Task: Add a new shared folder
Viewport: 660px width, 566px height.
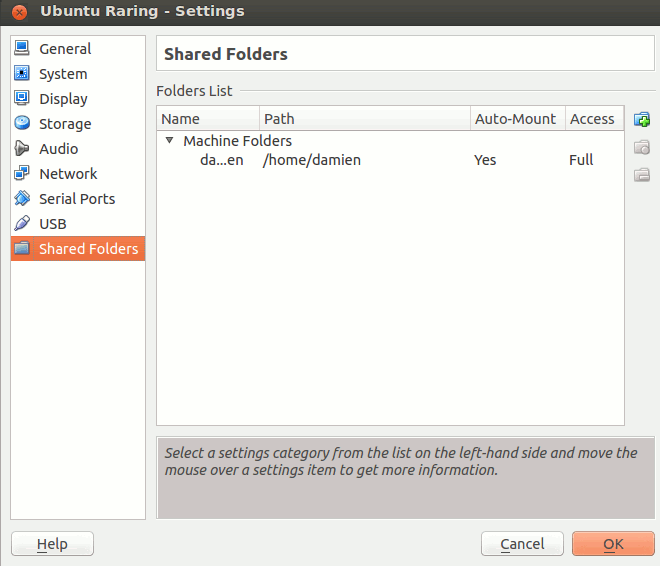Action: coord(641,120)
